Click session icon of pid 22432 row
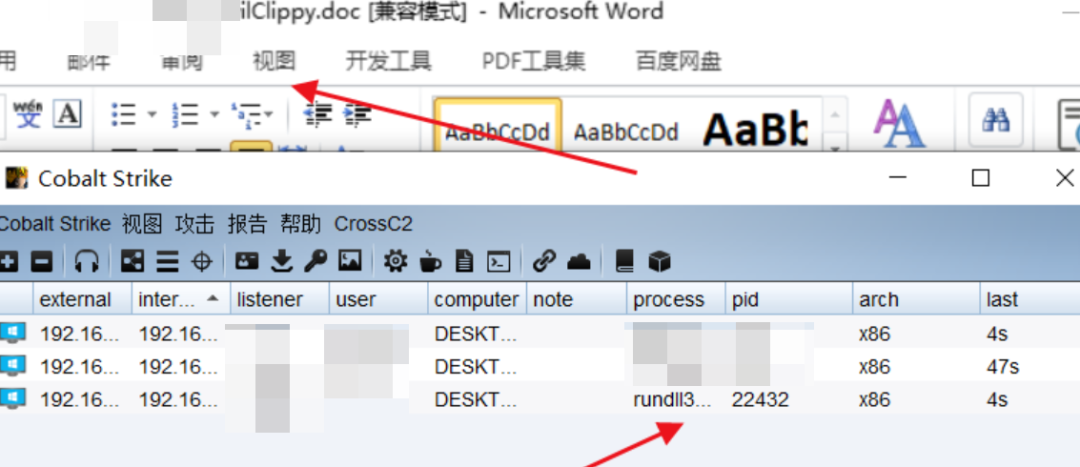Image resolution: width=1080 pixels, height=467 pixels. tap(13, 398)
